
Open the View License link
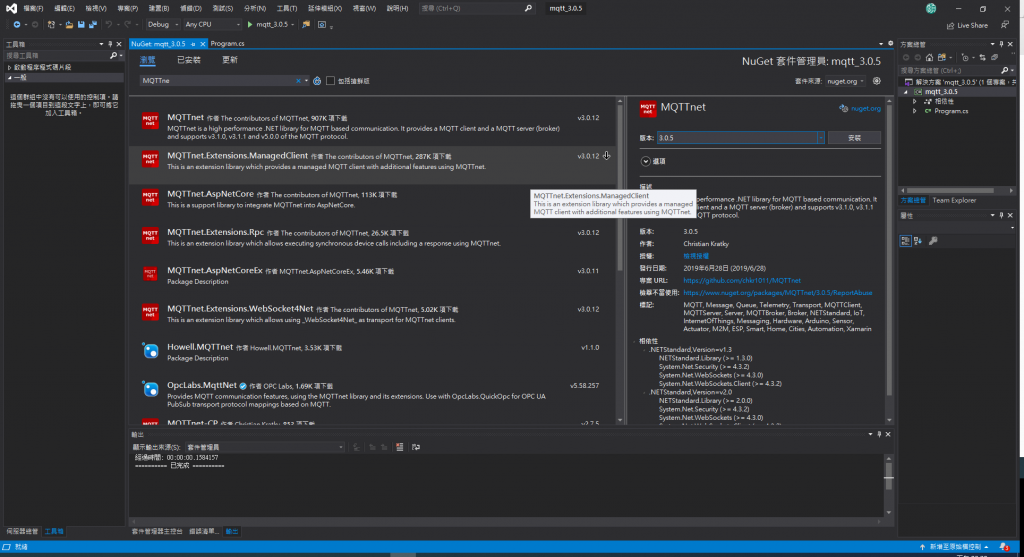click(x=696, y=256)
